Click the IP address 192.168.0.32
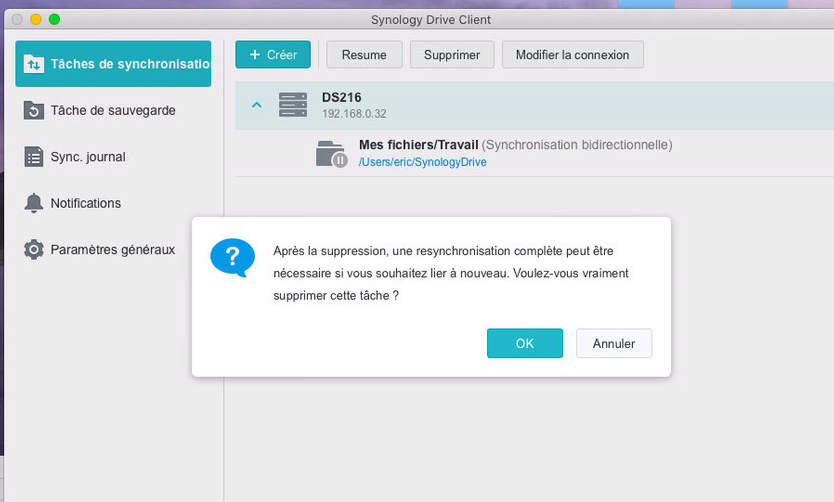The height and width of the screenshot is (502, 834). coord(354,114)
